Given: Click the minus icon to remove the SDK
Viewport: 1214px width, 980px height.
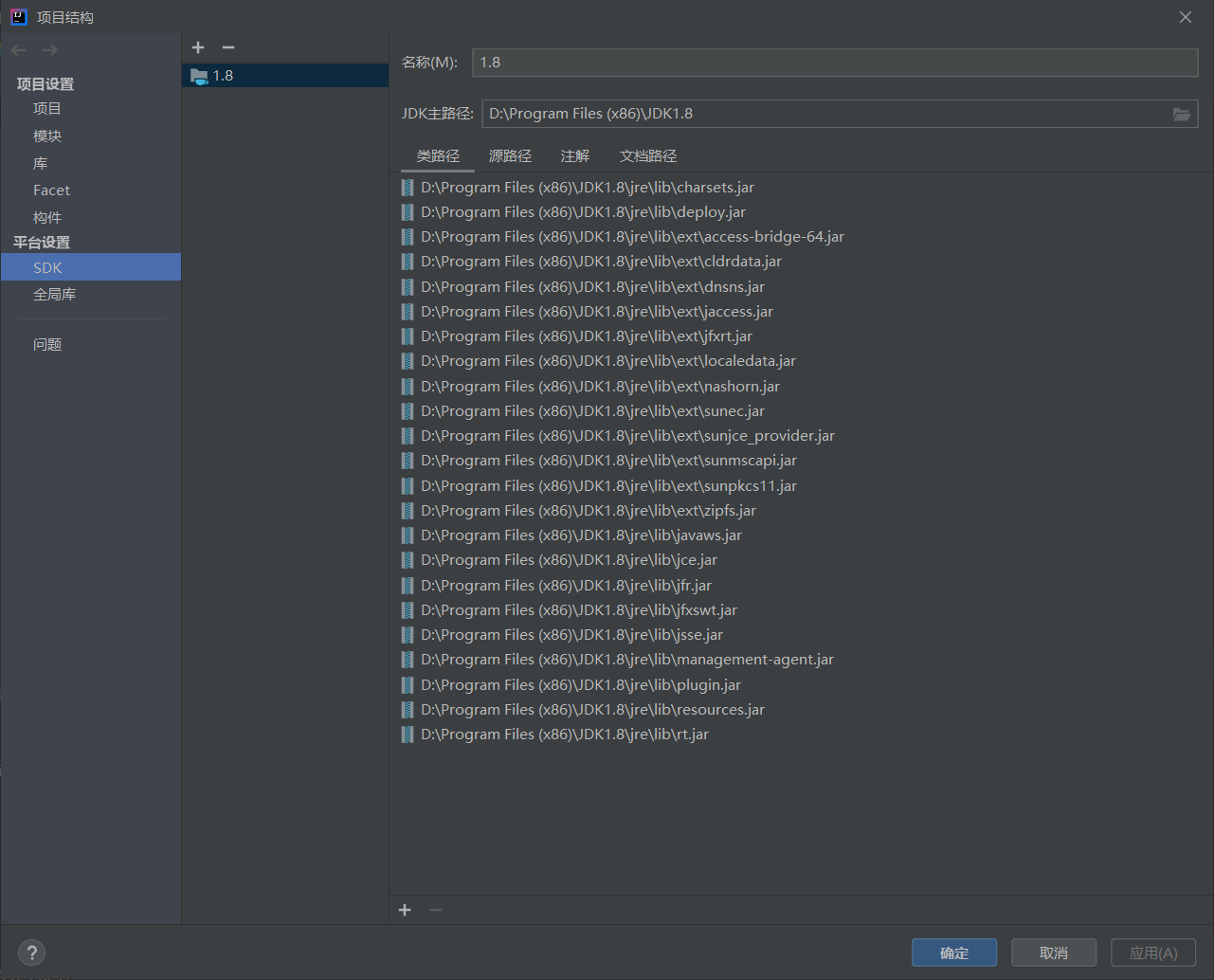Looking at the screenshot, I should (227, 47).
